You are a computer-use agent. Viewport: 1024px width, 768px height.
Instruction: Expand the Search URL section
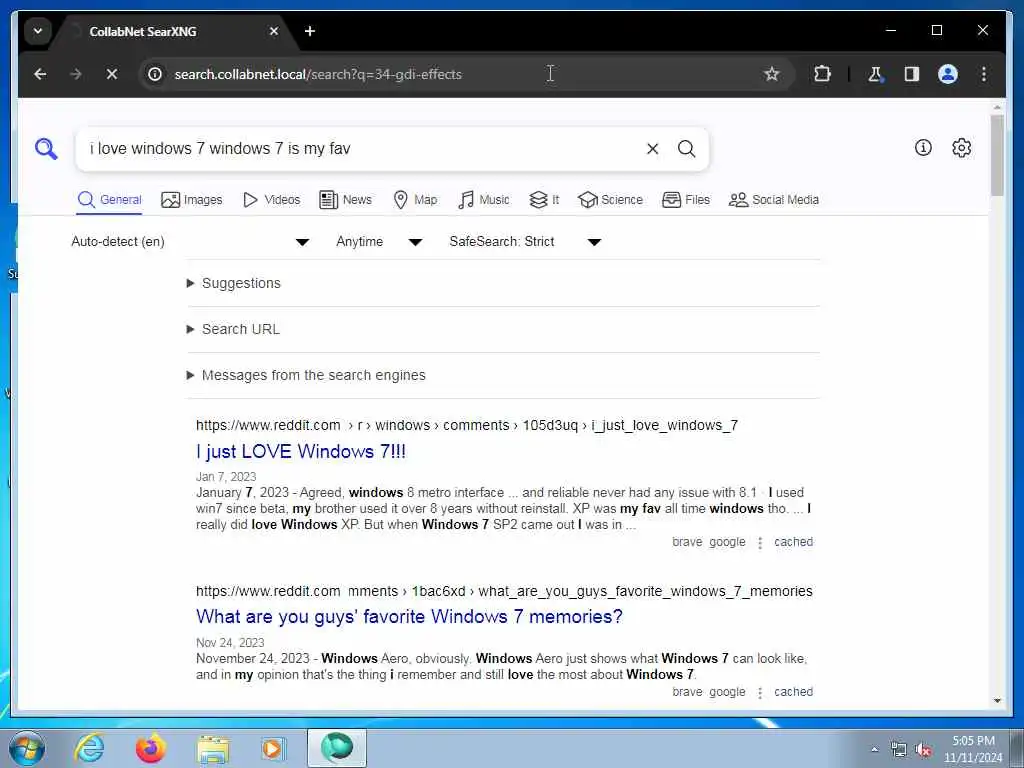click(x=233, y=329)
